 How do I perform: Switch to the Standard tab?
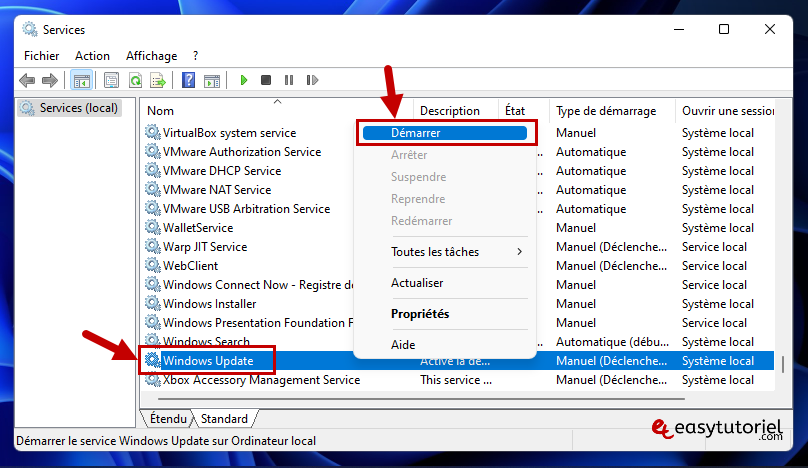(x=224, y=419)
